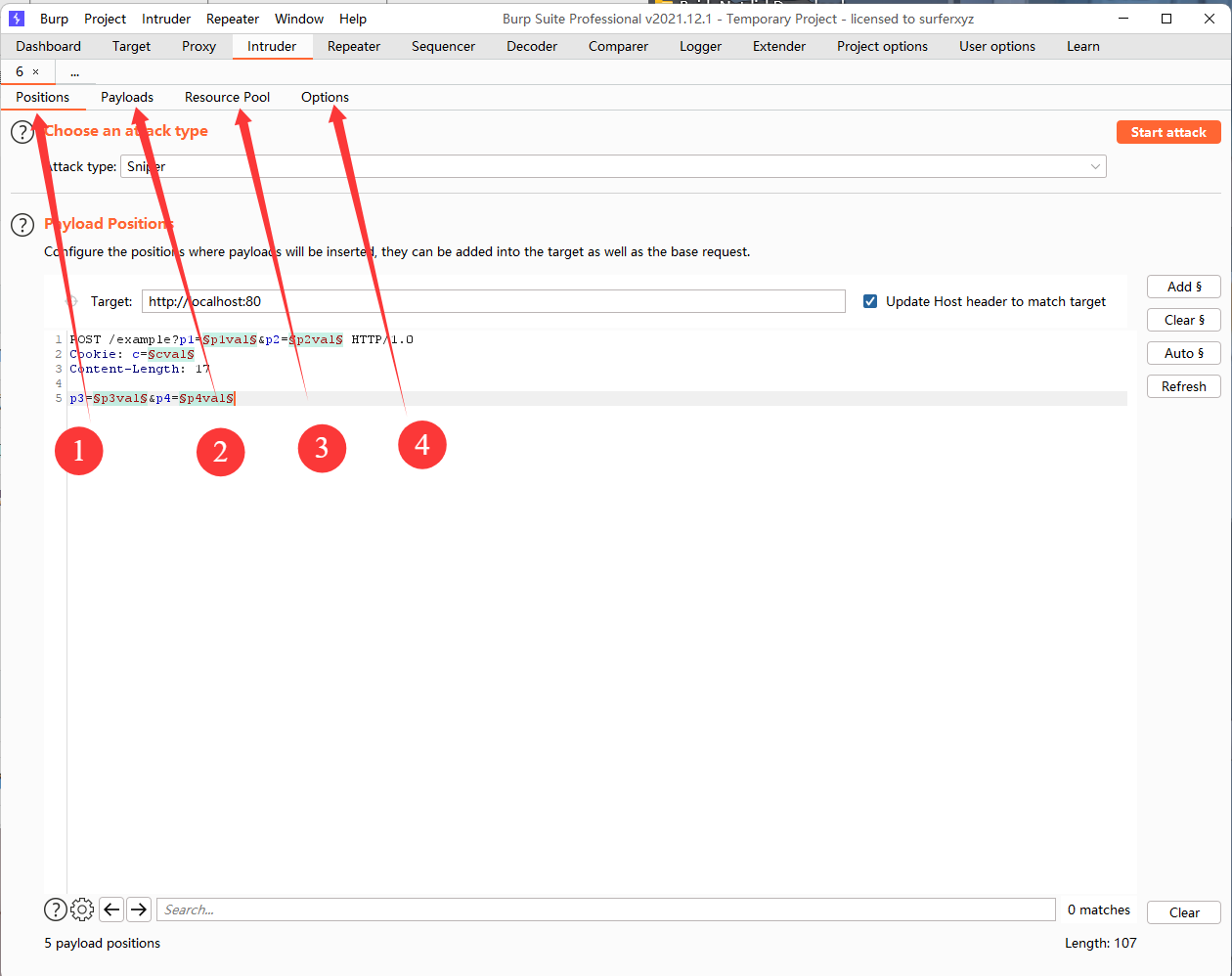1232x976 pixels.
Task: Close Intruder attack tab 6
Action: click(x=36, y=71)
